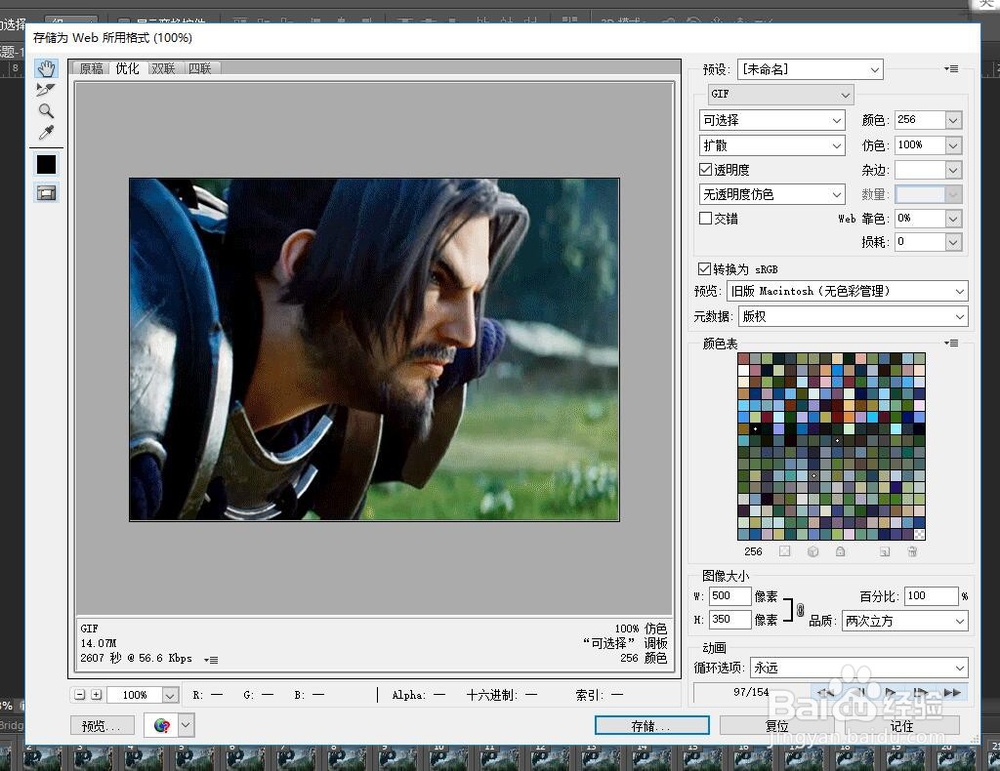This screenshot has width=1000, height=771.
Task: Open the 预览 旧版 Macintosh dropdown
Action: pos(847,291)
